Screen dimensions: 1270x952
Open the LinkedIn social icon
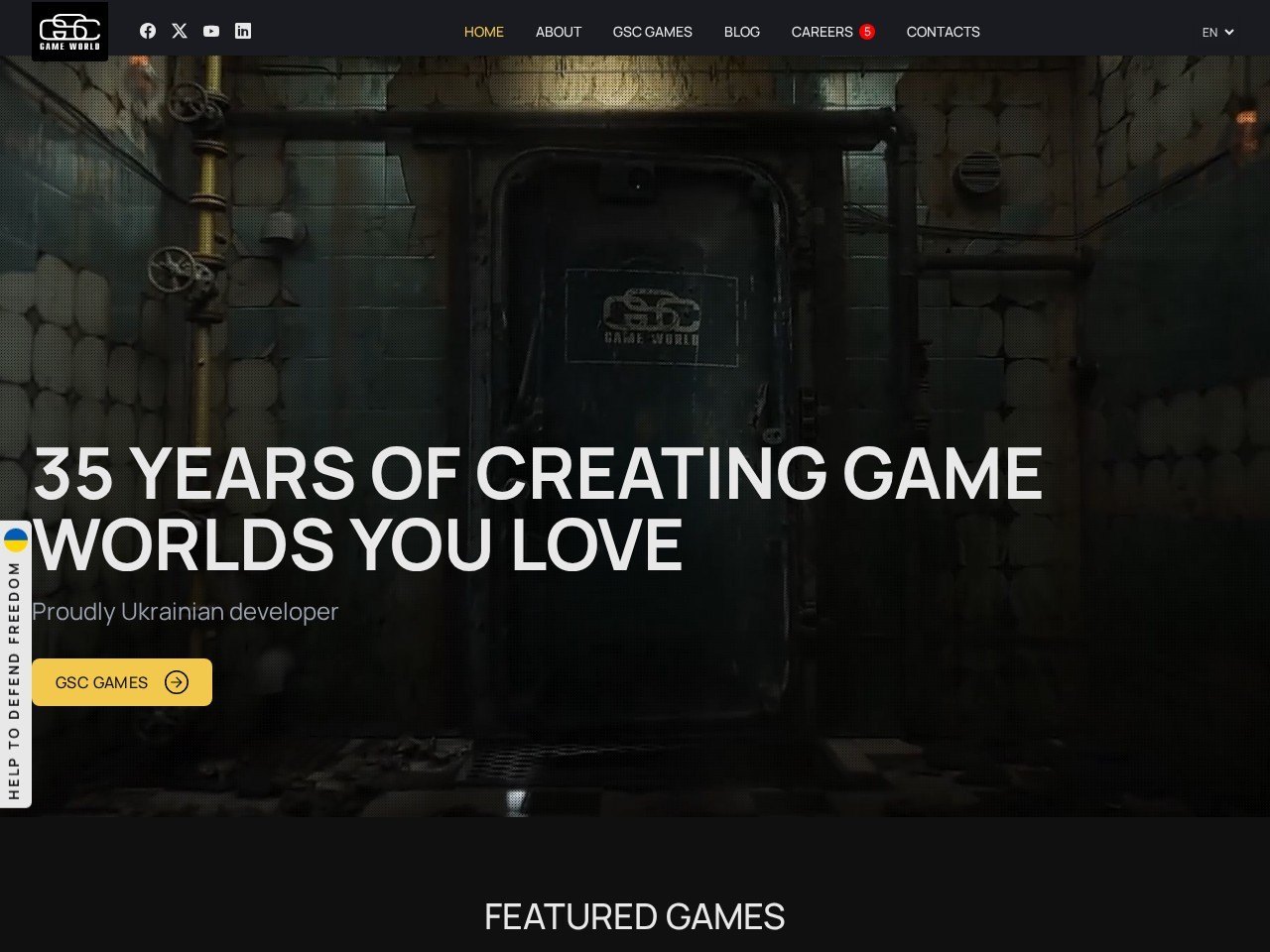[x=243, y=31]
